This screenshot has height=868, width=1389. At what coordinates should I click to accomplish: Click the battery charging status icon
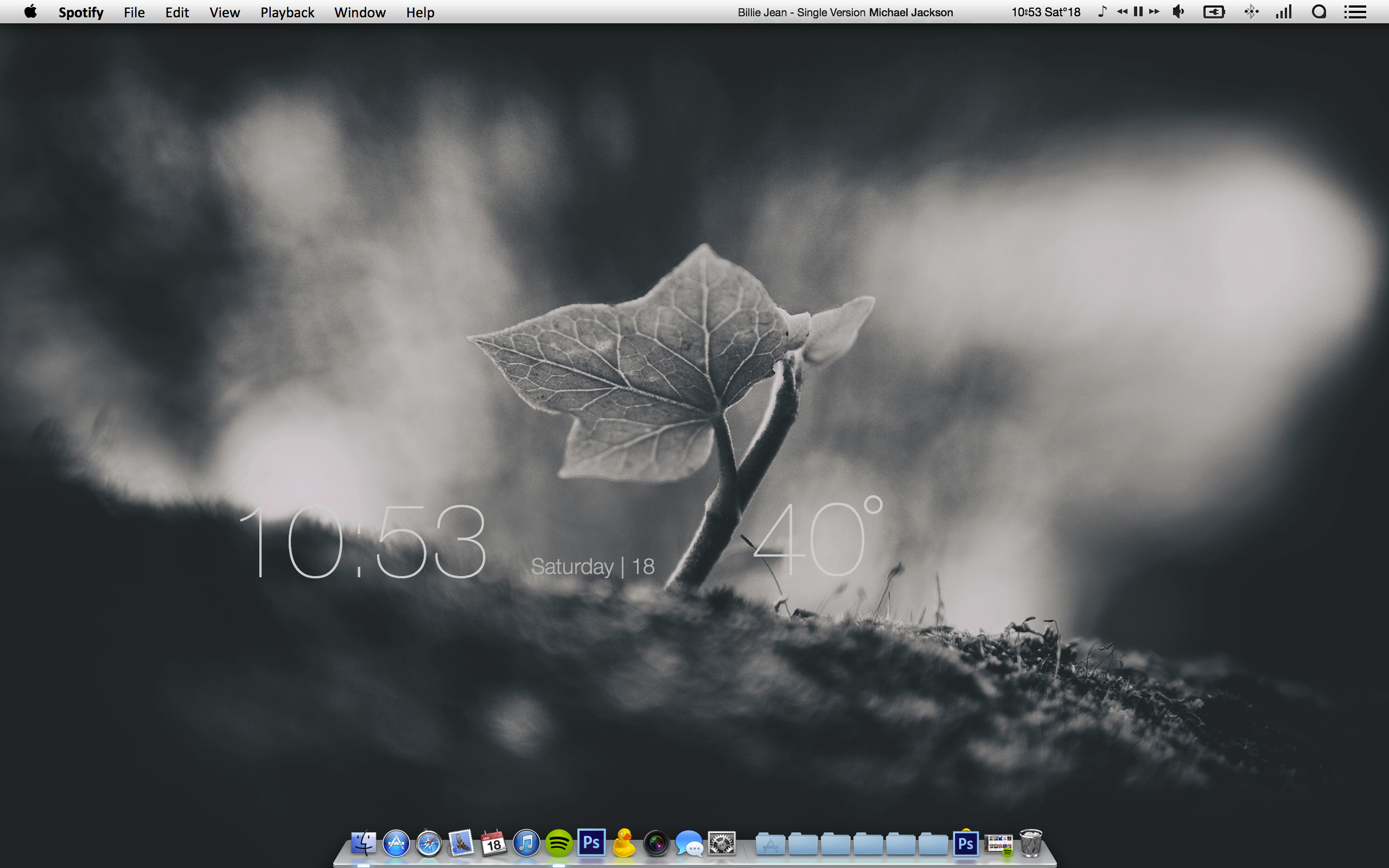1214,11
